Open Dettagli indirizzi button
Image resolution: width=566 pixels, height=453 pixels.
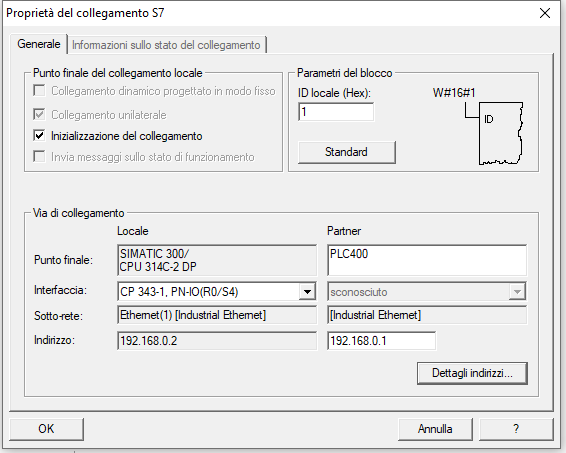click(x=472, y=373)
